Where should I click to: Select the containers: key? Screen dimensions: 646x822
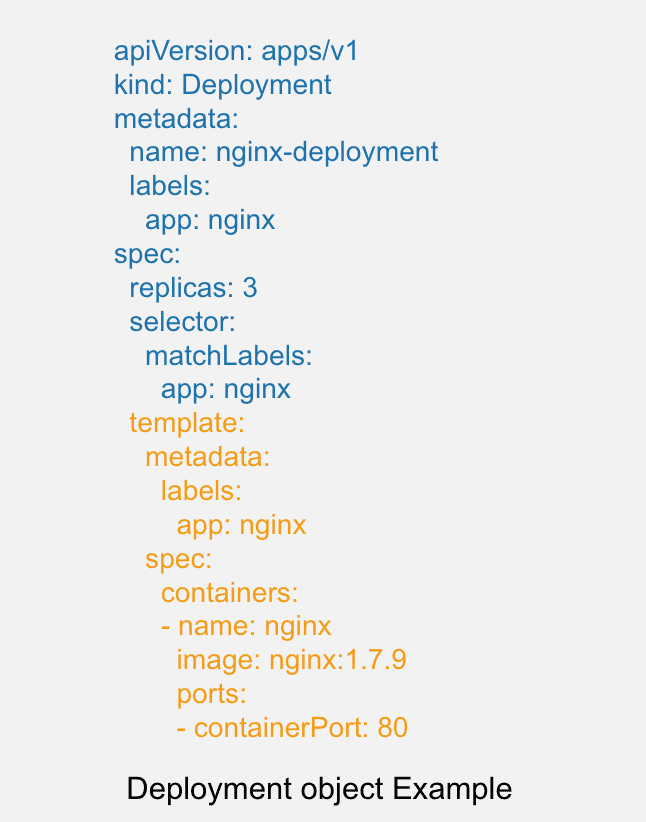tap(230, 593)
